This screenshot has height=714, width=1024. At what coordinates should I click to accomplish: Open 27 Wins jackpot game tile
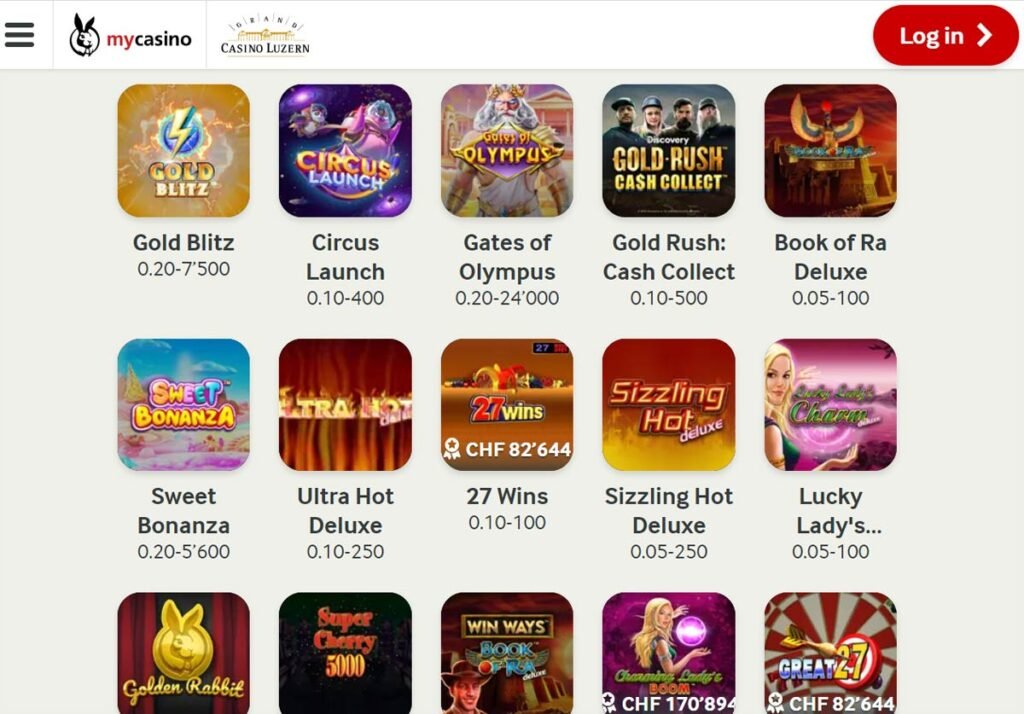point(507,404)
